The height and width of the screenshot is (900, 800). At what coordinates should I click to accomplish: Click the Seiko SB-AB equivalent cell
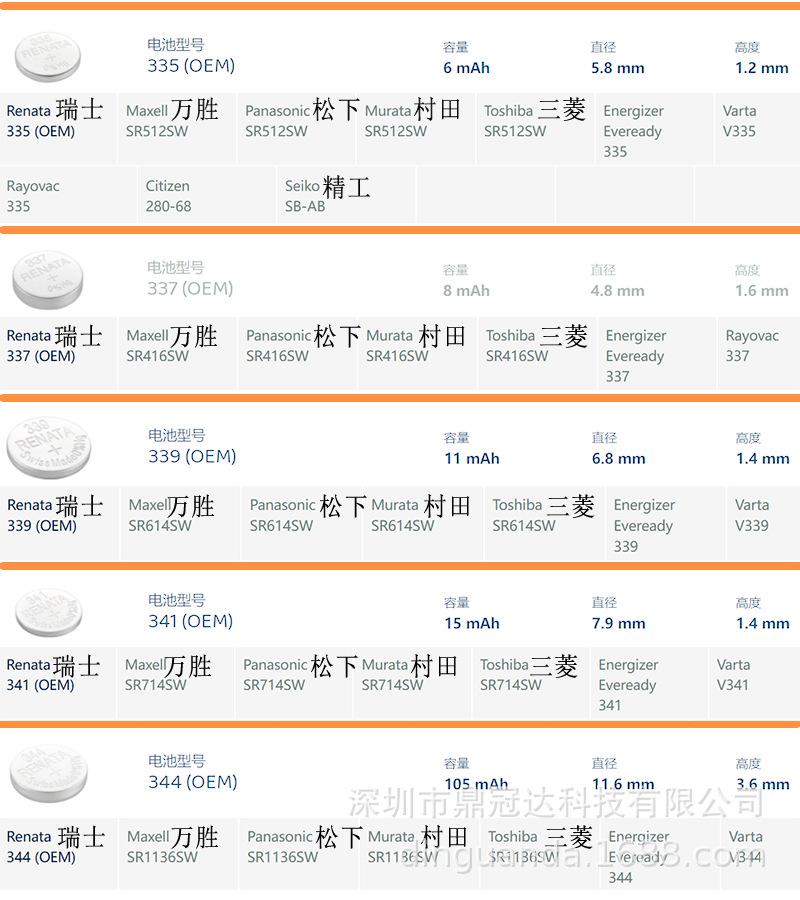point(346,195)
